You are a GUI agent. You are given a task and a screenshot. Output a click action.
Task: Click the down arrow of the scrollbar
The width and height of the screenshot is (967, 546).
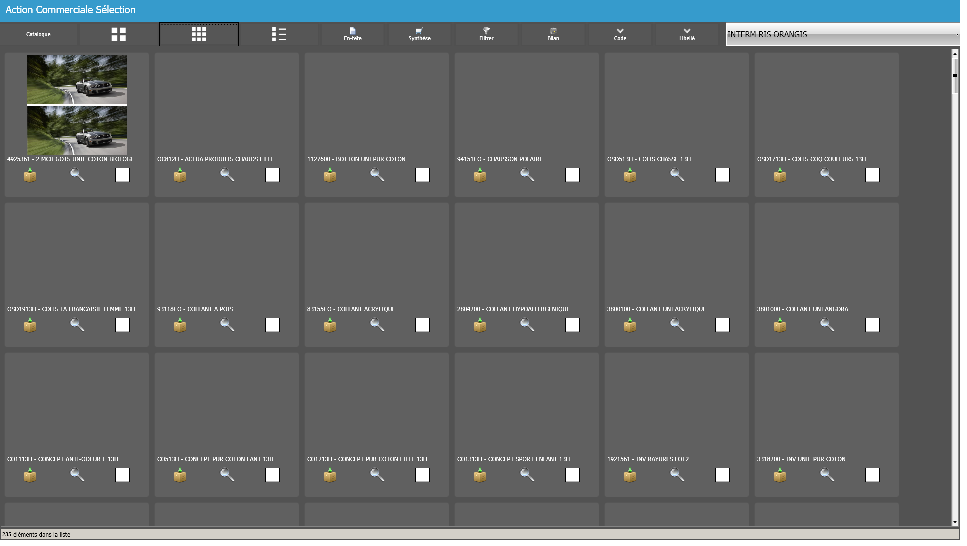click(x=956, y=523)
